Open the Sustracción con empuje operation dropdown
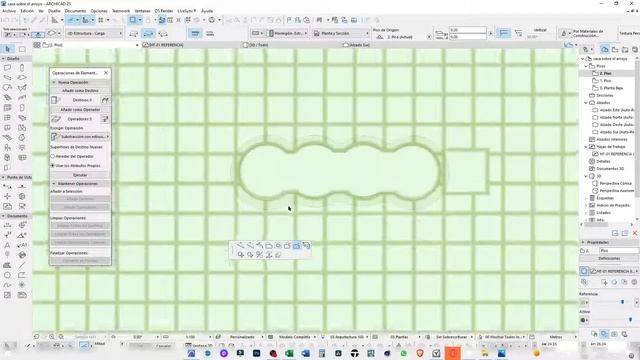Image resolution: width=640 pixels, height=360 pixels. (x=80, y=137)
